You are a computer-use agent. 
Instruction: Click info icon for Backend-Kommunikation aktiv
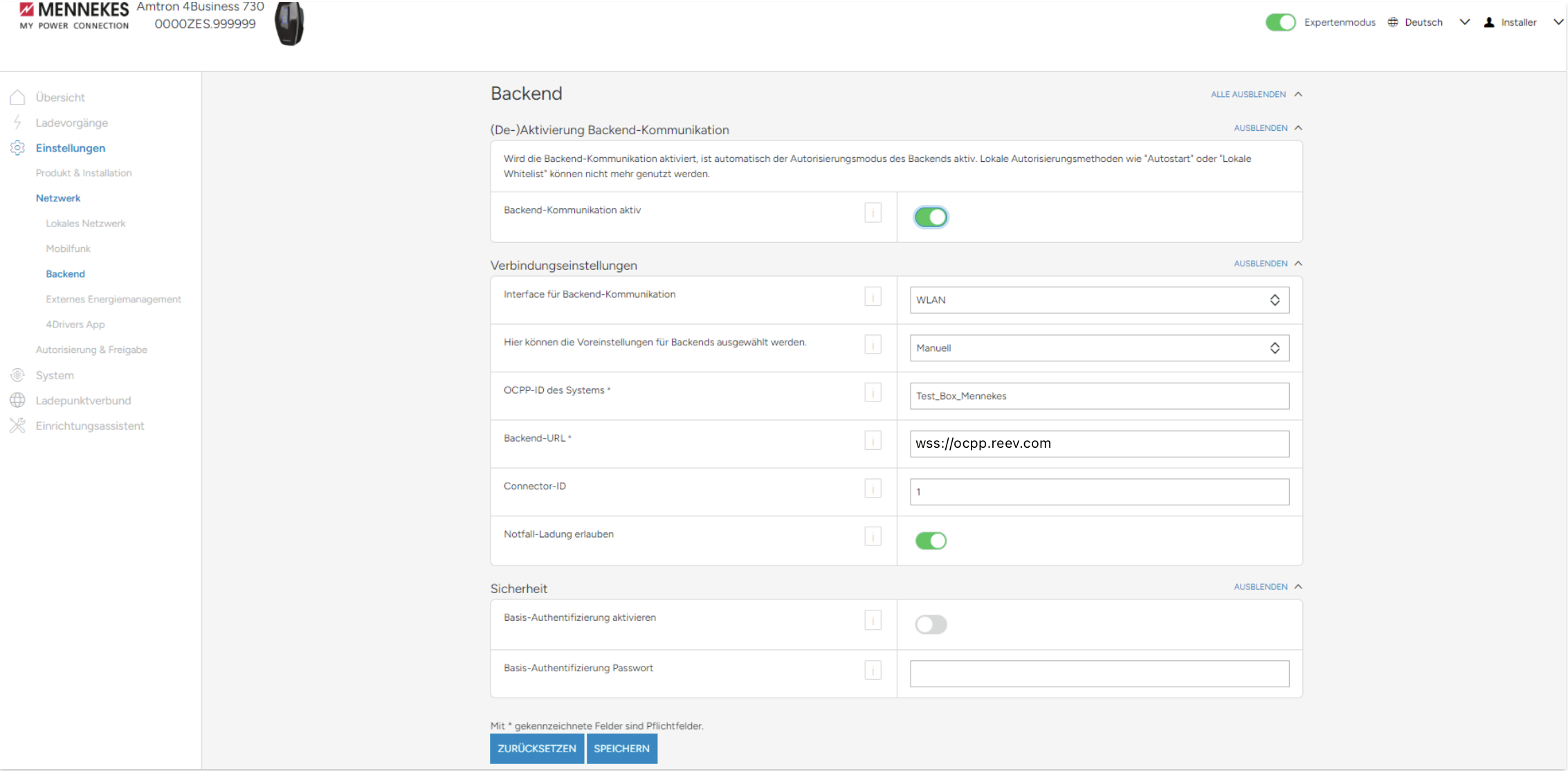[x=873, y=212]
